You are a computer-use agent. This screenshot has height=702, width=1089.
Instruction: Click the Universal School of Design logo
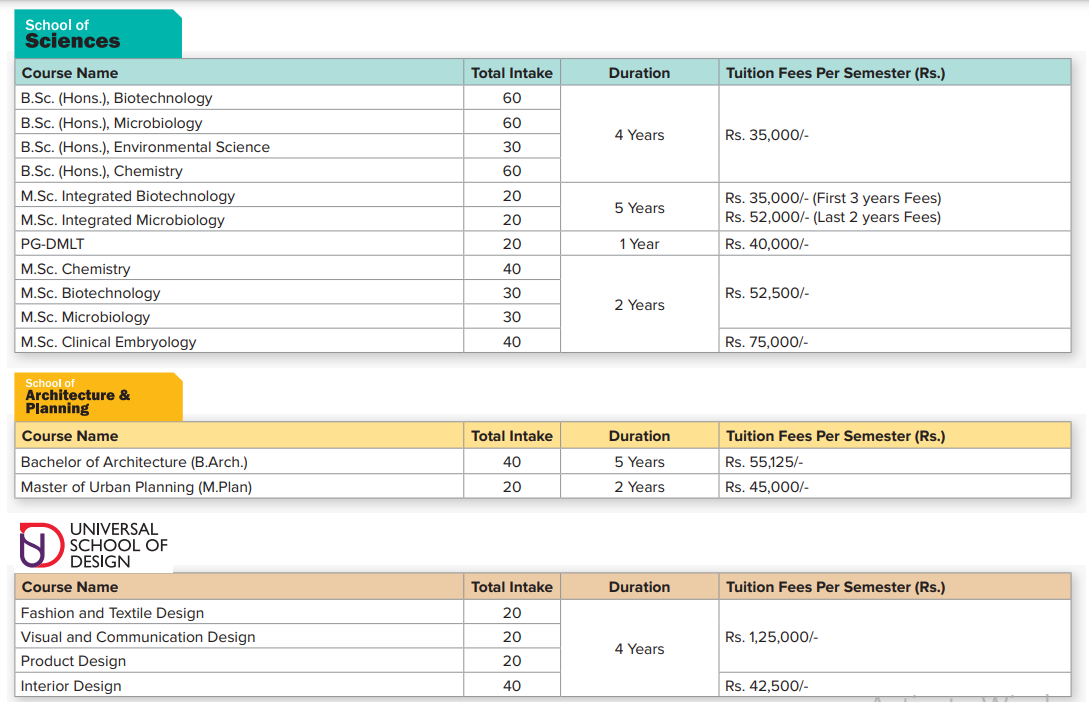coord(94,545)
